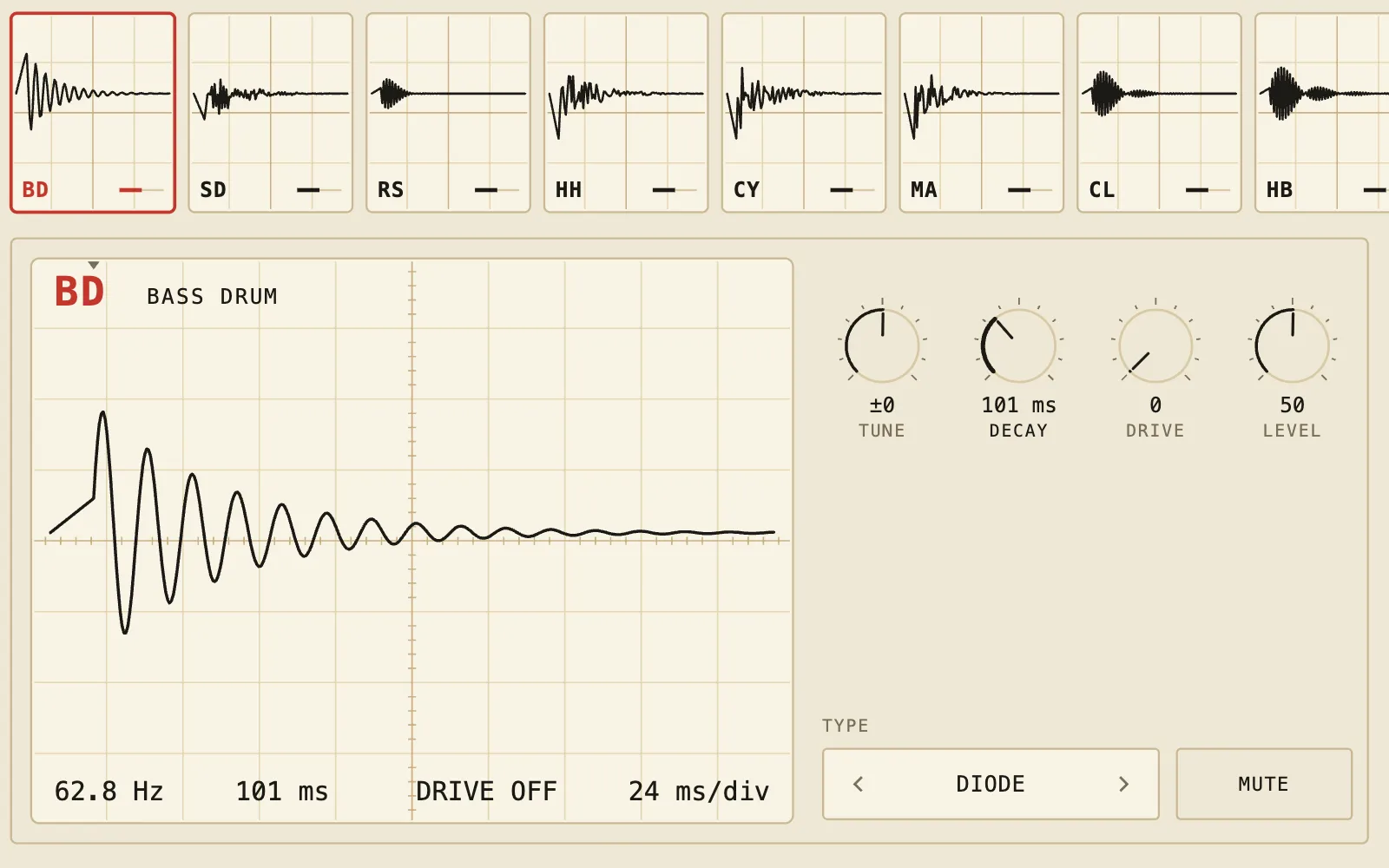Image resolution: width=1389 pixels, height=868 pixels.
Task: Click the TUNE knob
Action: point(882,346)
